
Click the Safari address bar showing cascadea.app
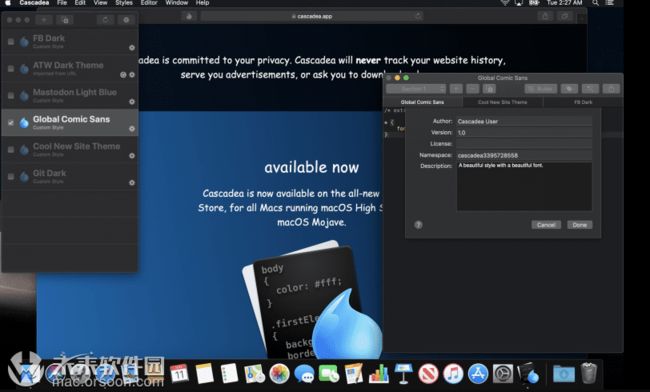[311, 16]
